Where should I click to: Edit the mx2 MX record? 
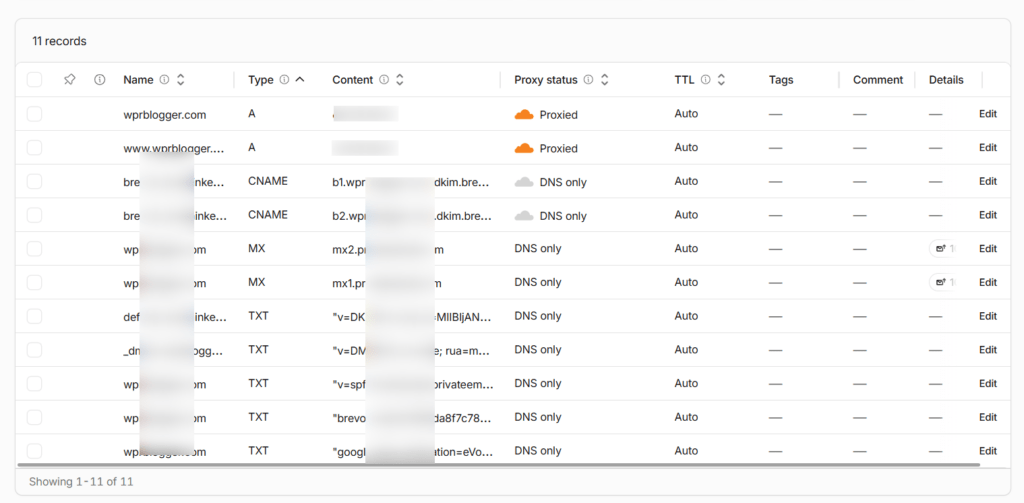pos(987,249)
